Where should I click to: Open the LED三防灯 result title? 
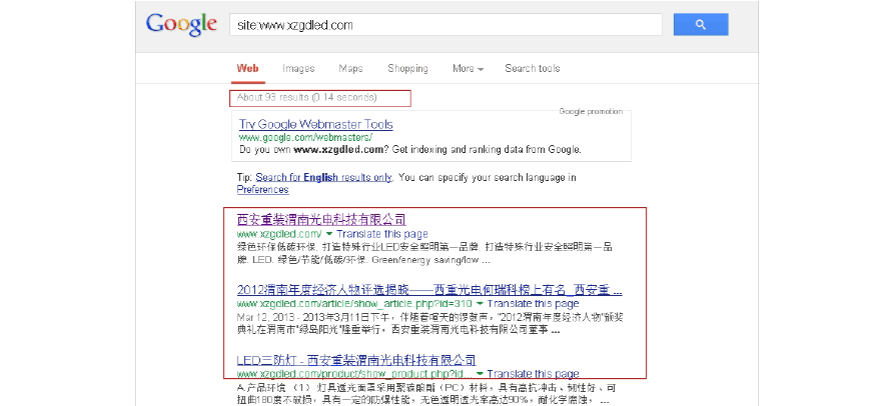tap(355, 359)
